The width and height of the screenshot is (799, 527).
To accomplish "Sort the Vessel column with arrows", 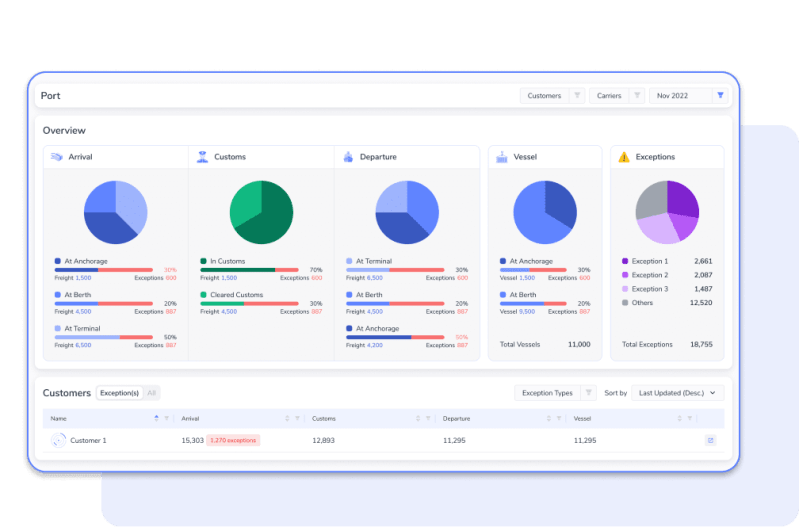I will point(680,418).
